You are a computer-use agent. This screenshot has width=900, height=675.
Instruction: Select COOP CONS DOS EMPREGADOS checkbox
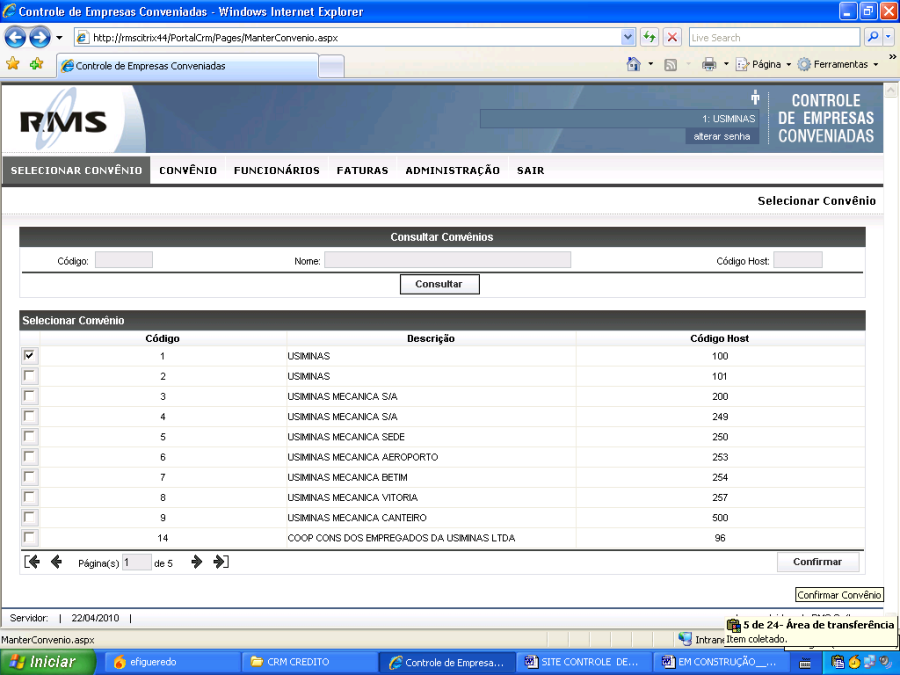point(29,538)
